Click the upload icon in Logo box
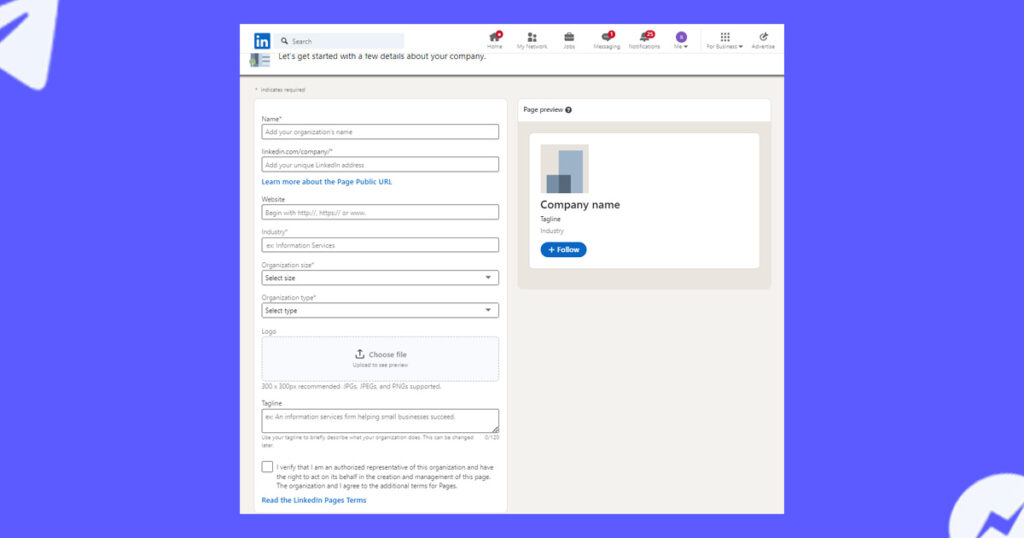Screen dimensions: 1024x538 click(360, 354)
